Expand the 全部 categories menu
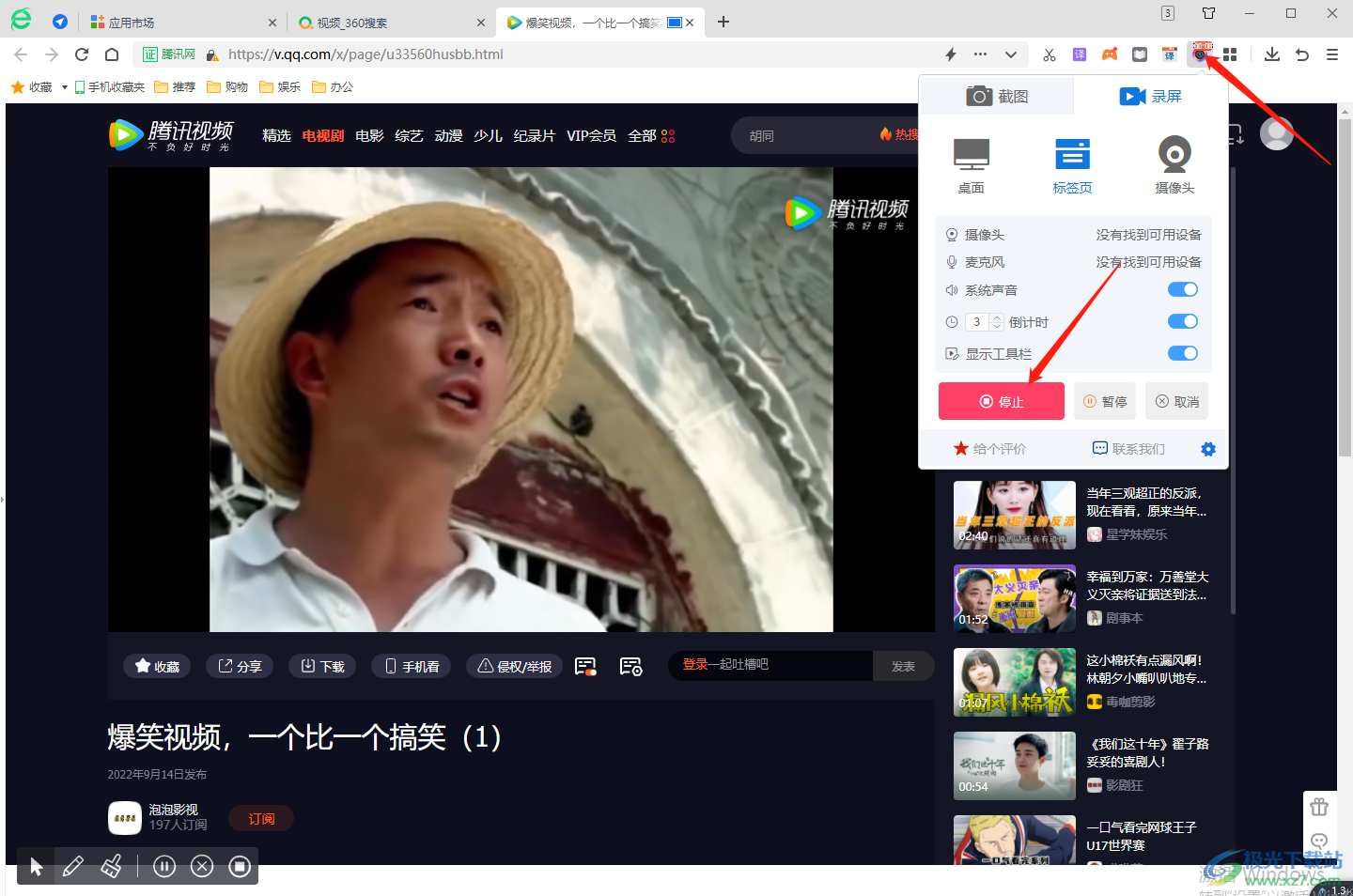Viewport: 1353px width, 896px height. [651, 136]
